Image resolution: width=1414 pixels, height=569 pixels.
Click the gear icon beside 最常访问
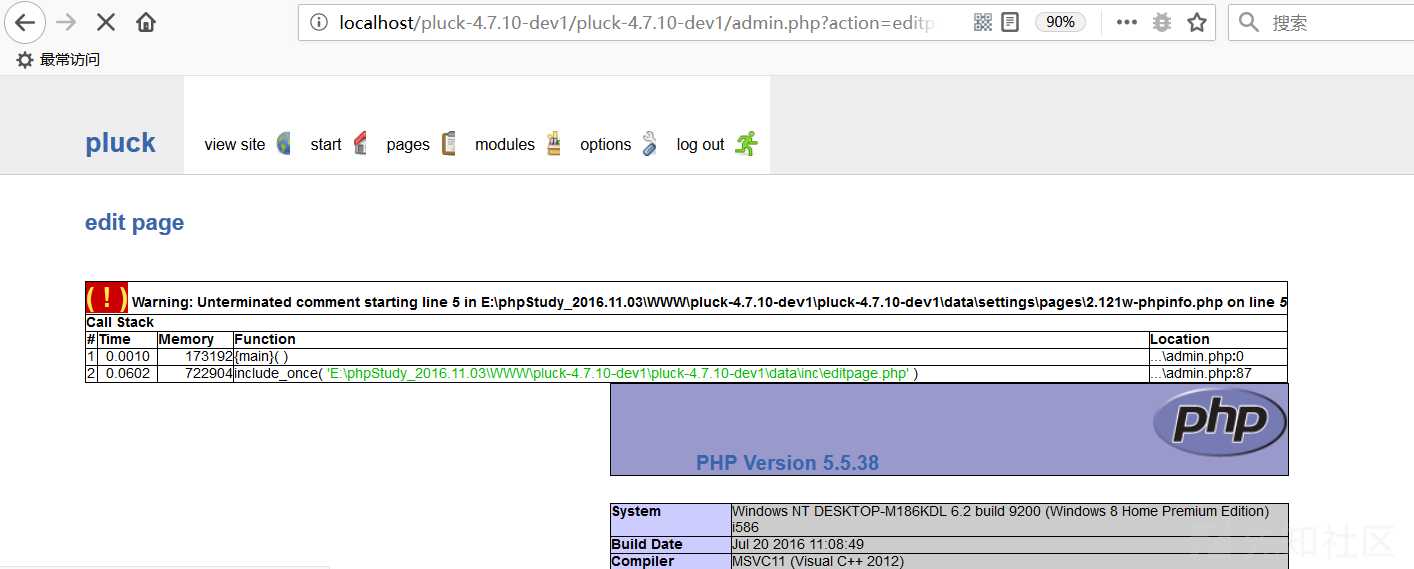(24, 60)
